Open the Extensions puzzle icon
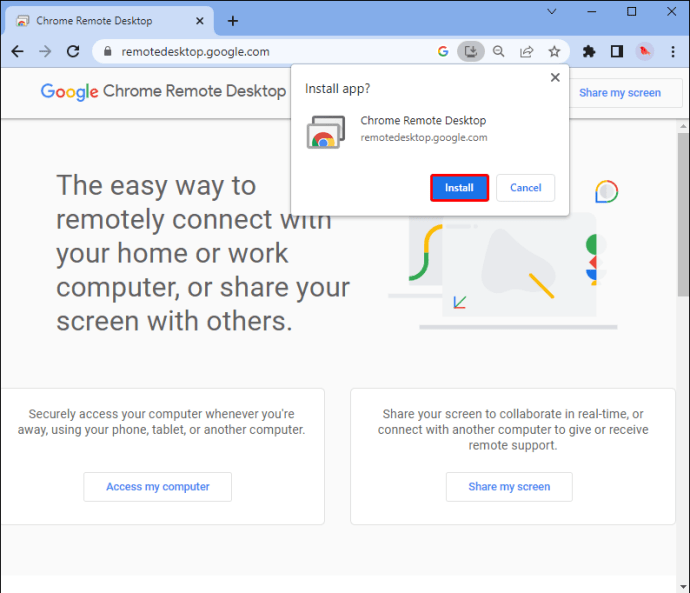Image resolution: width=690 pixels, height=593 pixels. 589,51
